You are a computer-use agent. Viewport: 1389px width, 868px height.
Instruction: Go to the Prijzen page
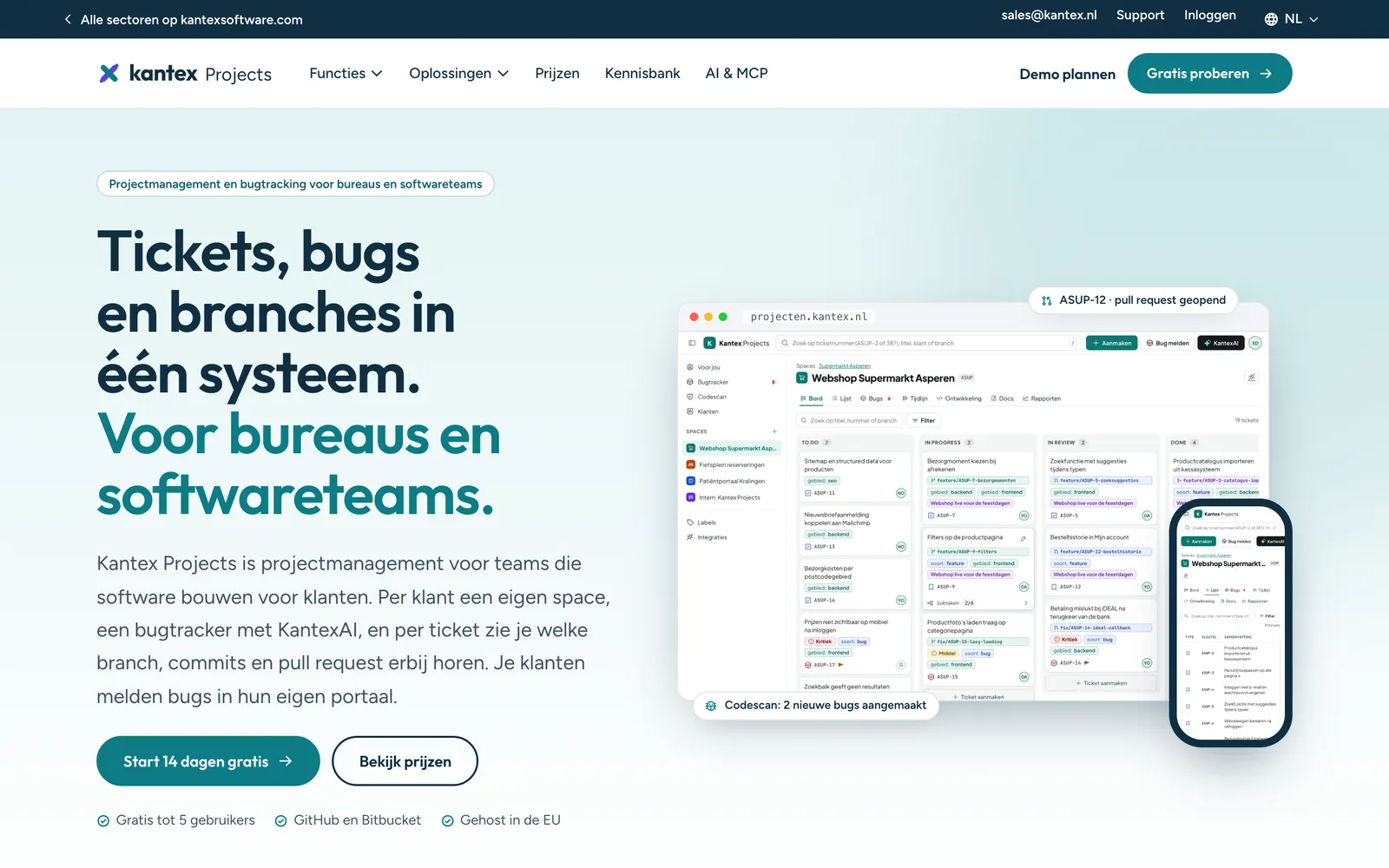tap(557, 73)
